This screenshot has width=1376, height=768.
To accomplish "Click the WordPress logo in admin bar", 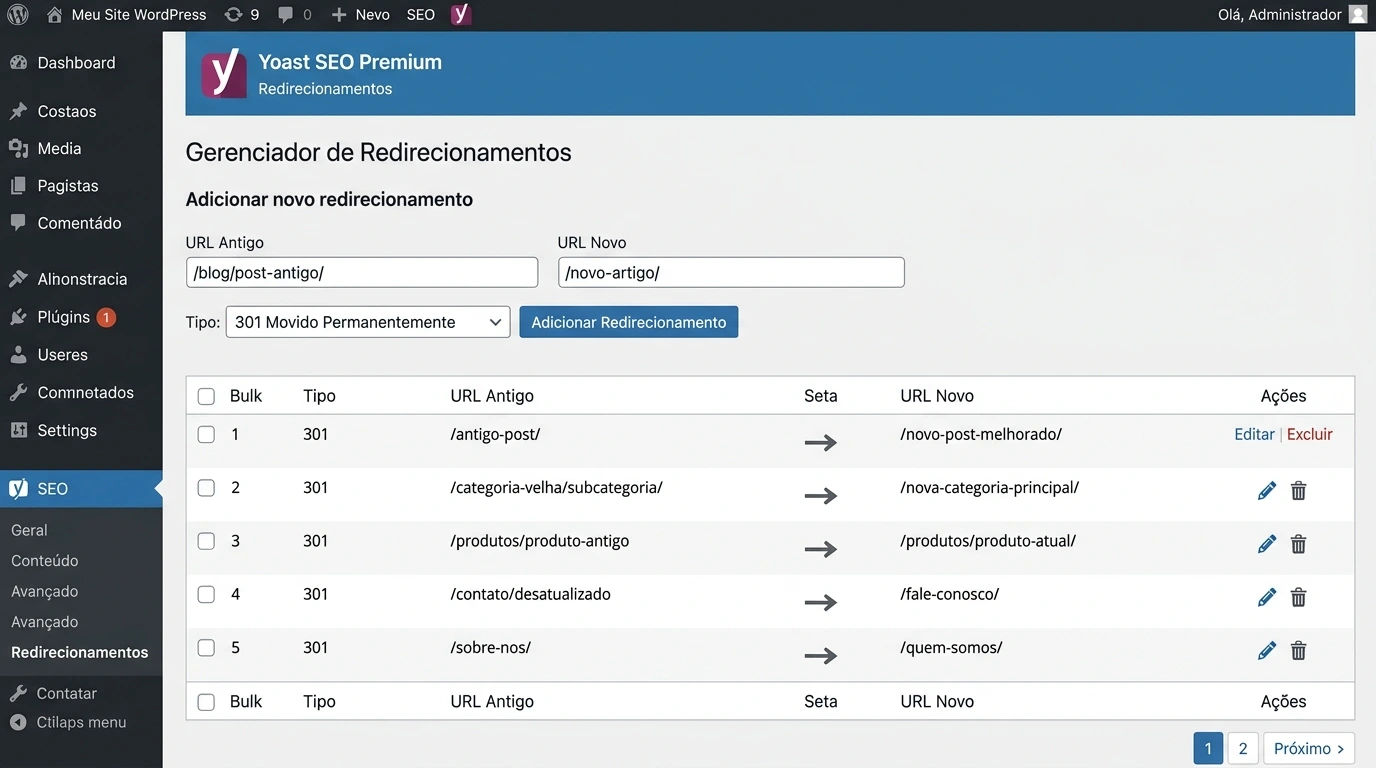I will [18, 15].
